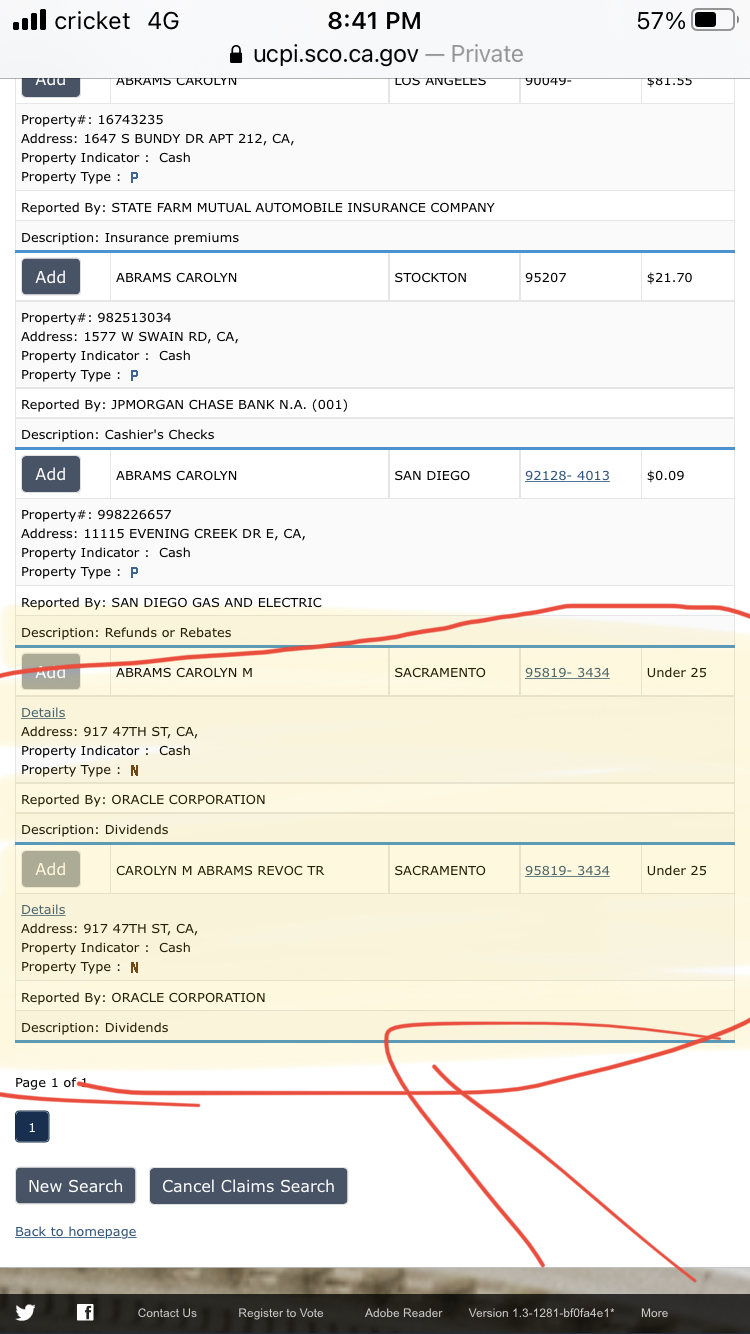The height and width of the screenshot is (1334, 750).
Task: Click property type P for Bundy Dr property
Action: click(134, 177)
